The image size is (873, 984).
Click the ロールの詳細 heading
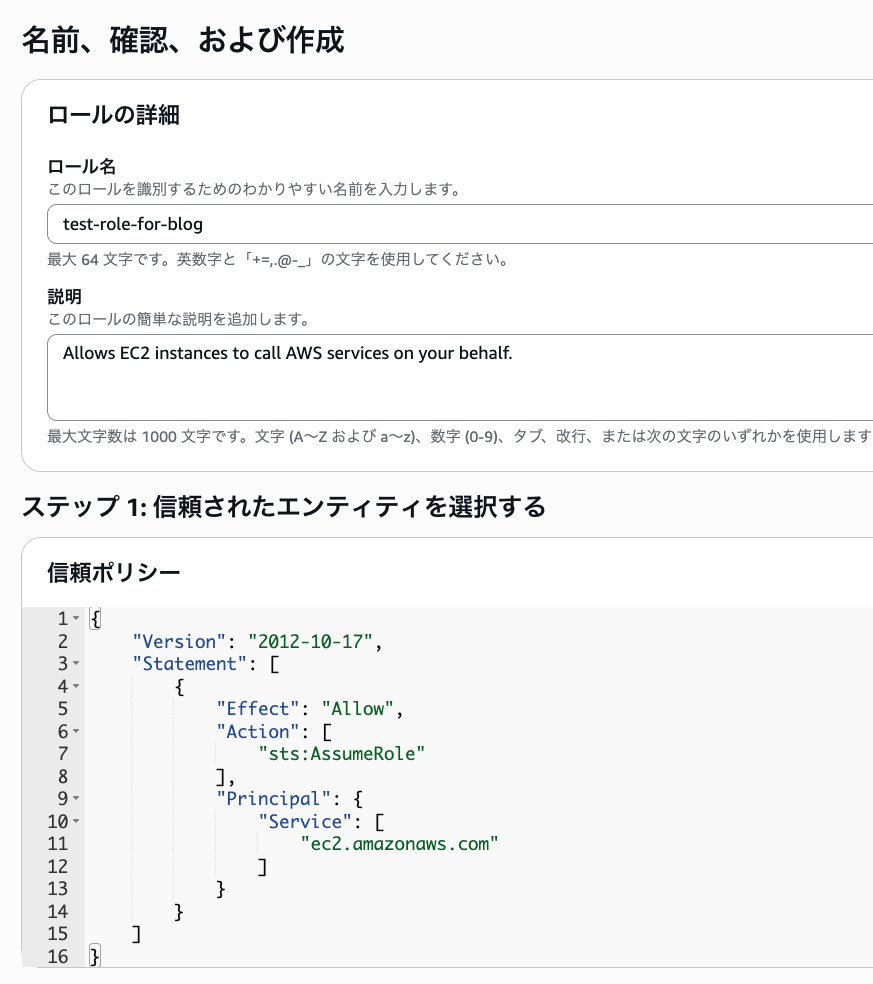click(114, 115)
